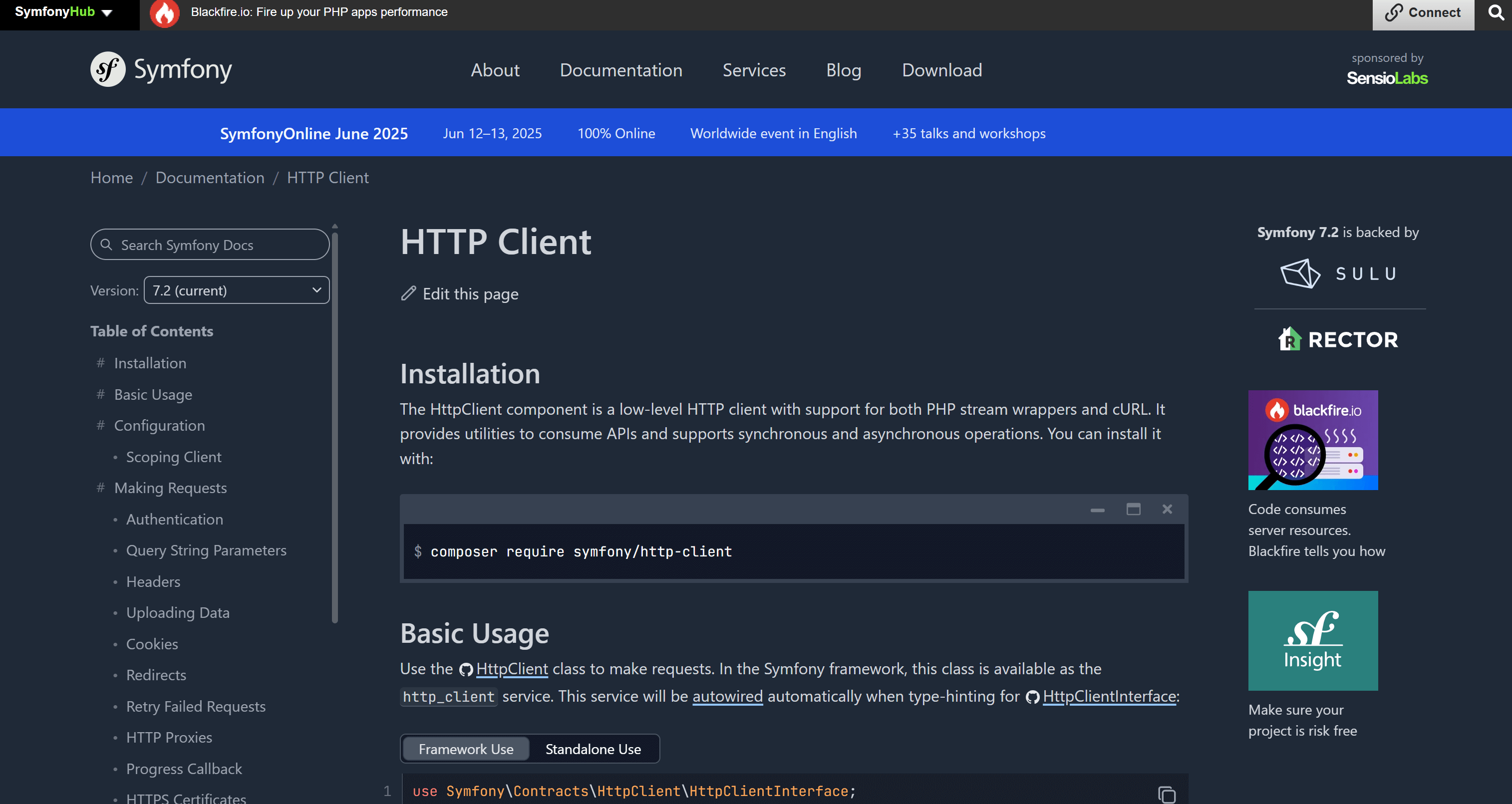The image size is (1512, 804).
Task: Click the Blackfire flame icon in top bar
Action: pyautogui.click(x=164, y=13)
